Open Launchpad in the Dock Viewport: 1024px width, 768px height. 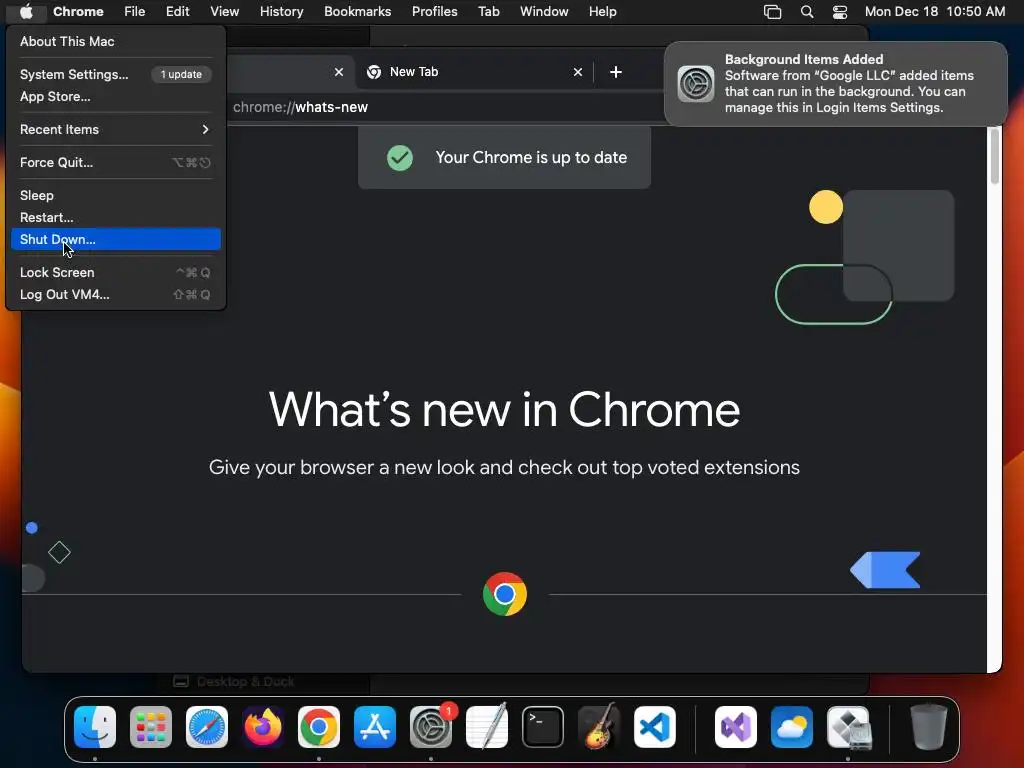click(x=151, y=727)
